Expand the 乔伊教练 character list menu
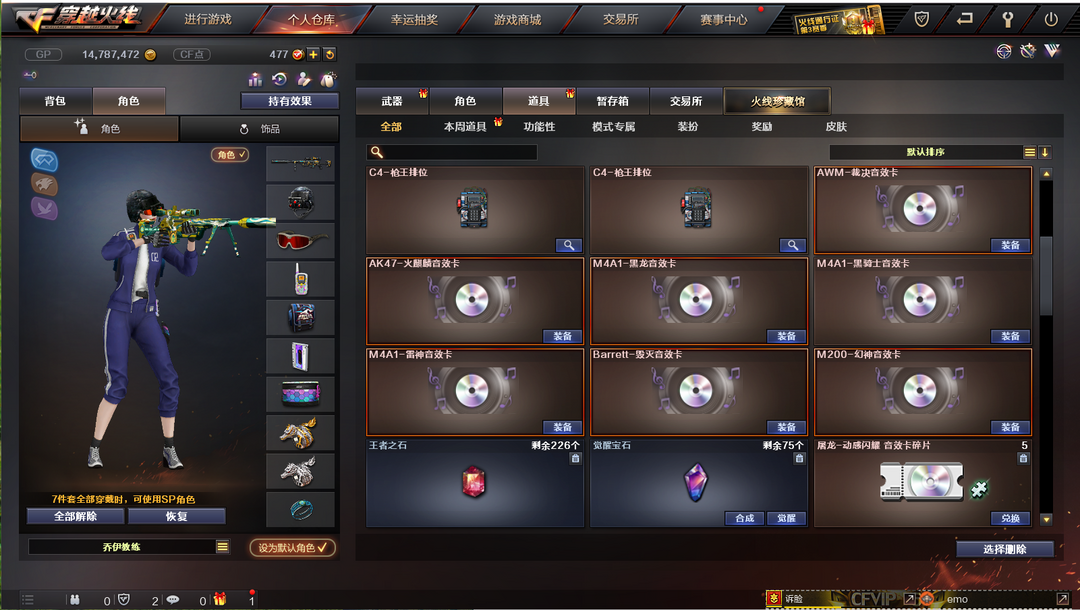 [222, 547]
